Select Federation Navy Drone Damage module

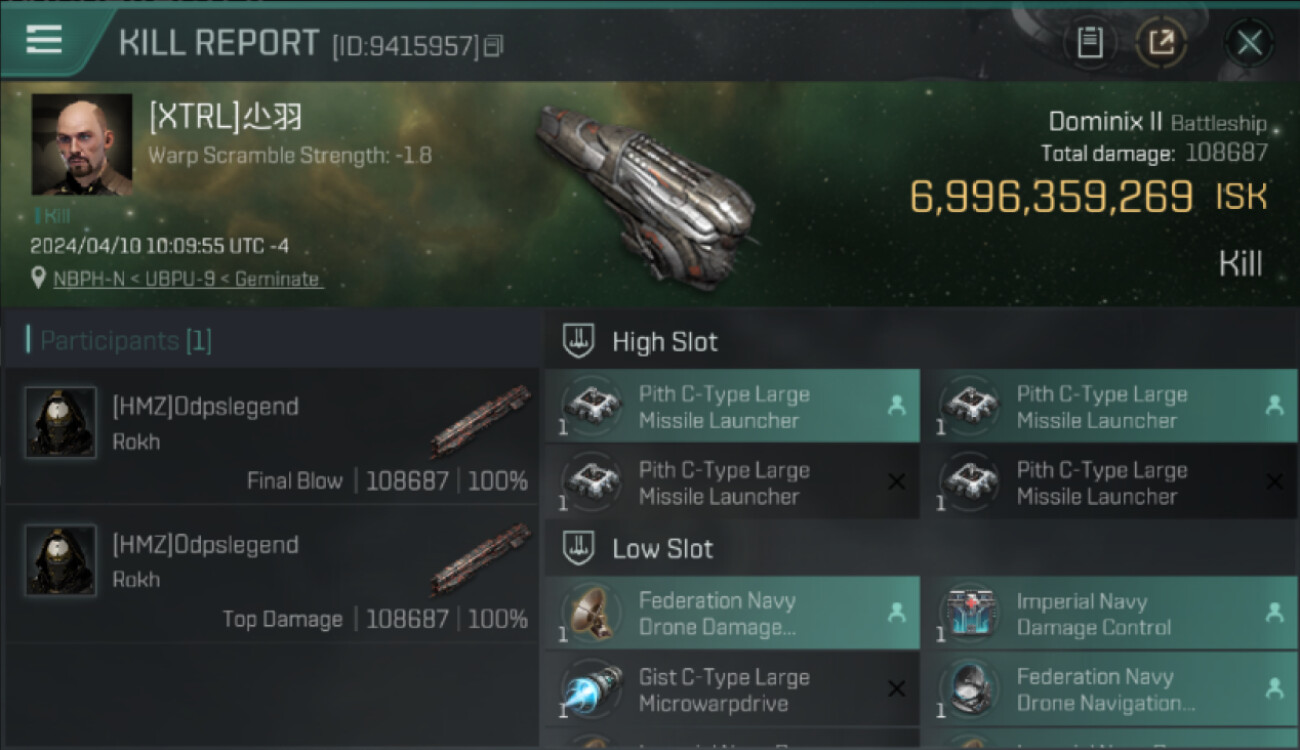pos(732,613)
